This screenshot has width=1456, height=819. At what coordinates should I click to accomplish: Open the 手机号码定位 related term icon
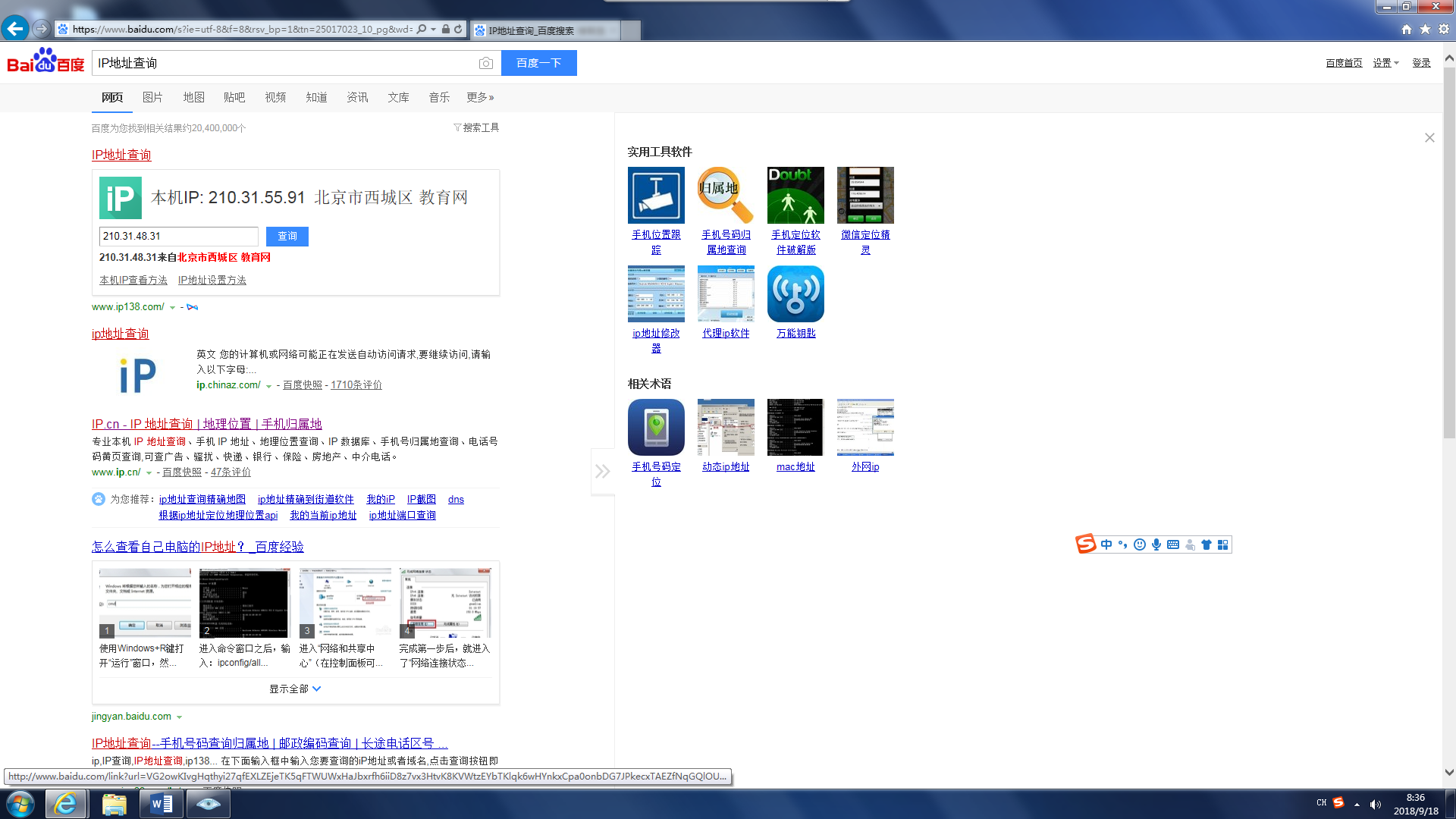point(656,427)
